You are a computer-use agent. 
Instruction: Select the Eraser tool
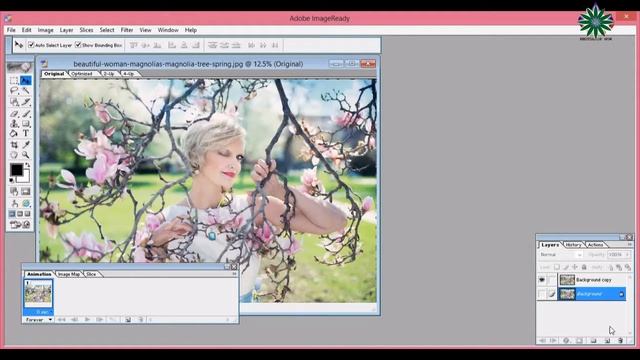pos(14,113)
